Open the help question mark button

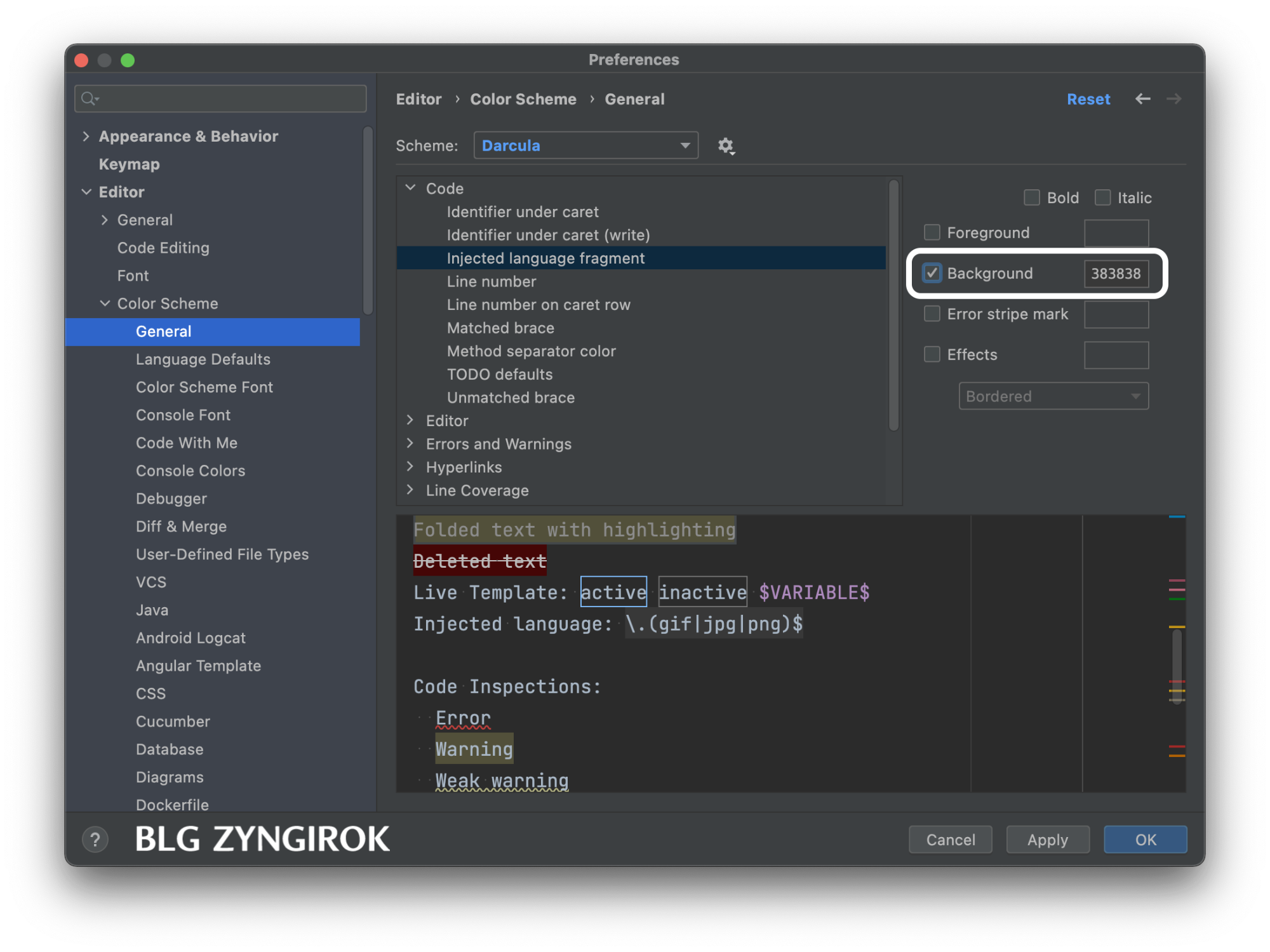[95, 840]
